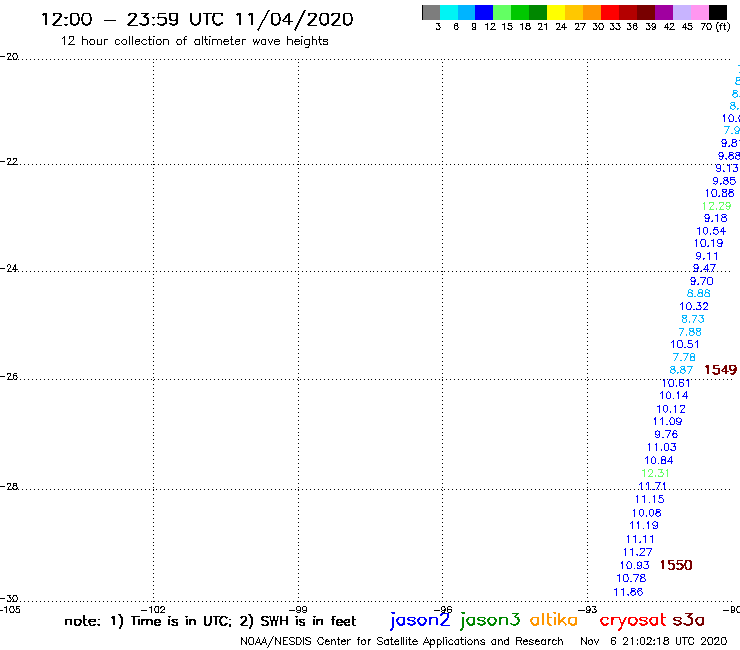Screen dimensions: 740x650
Task: Select the wave height value 10.08
Action: pos(647,513)
